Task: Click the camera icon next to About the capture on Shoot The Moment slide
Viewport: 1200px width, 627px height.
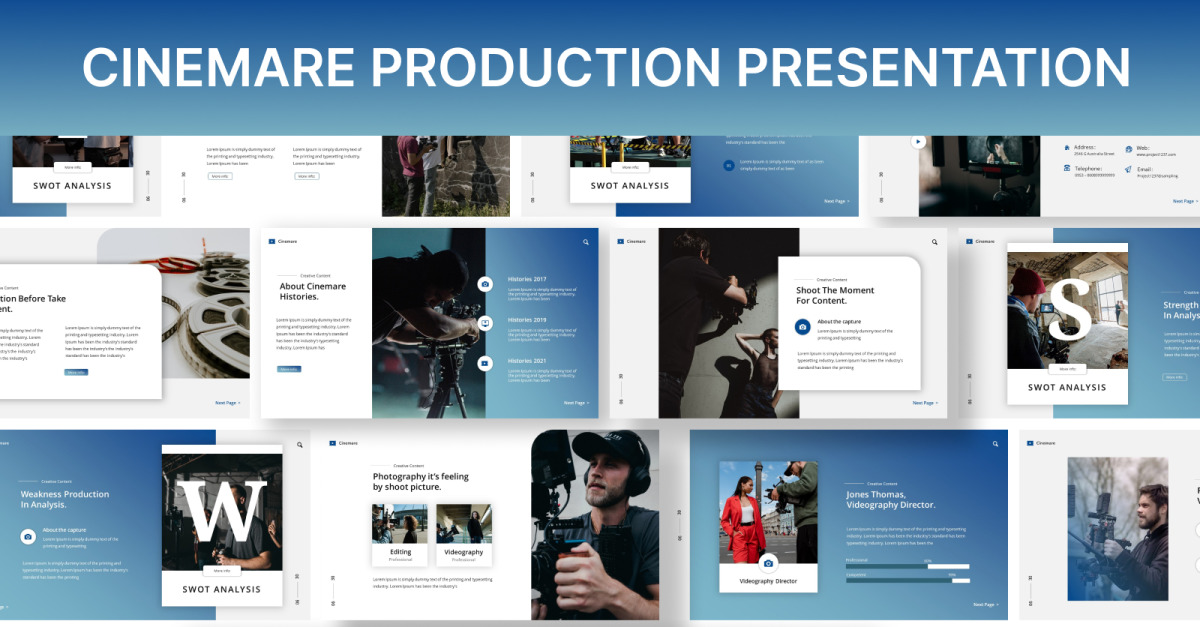Action: [x=802, y=327]
